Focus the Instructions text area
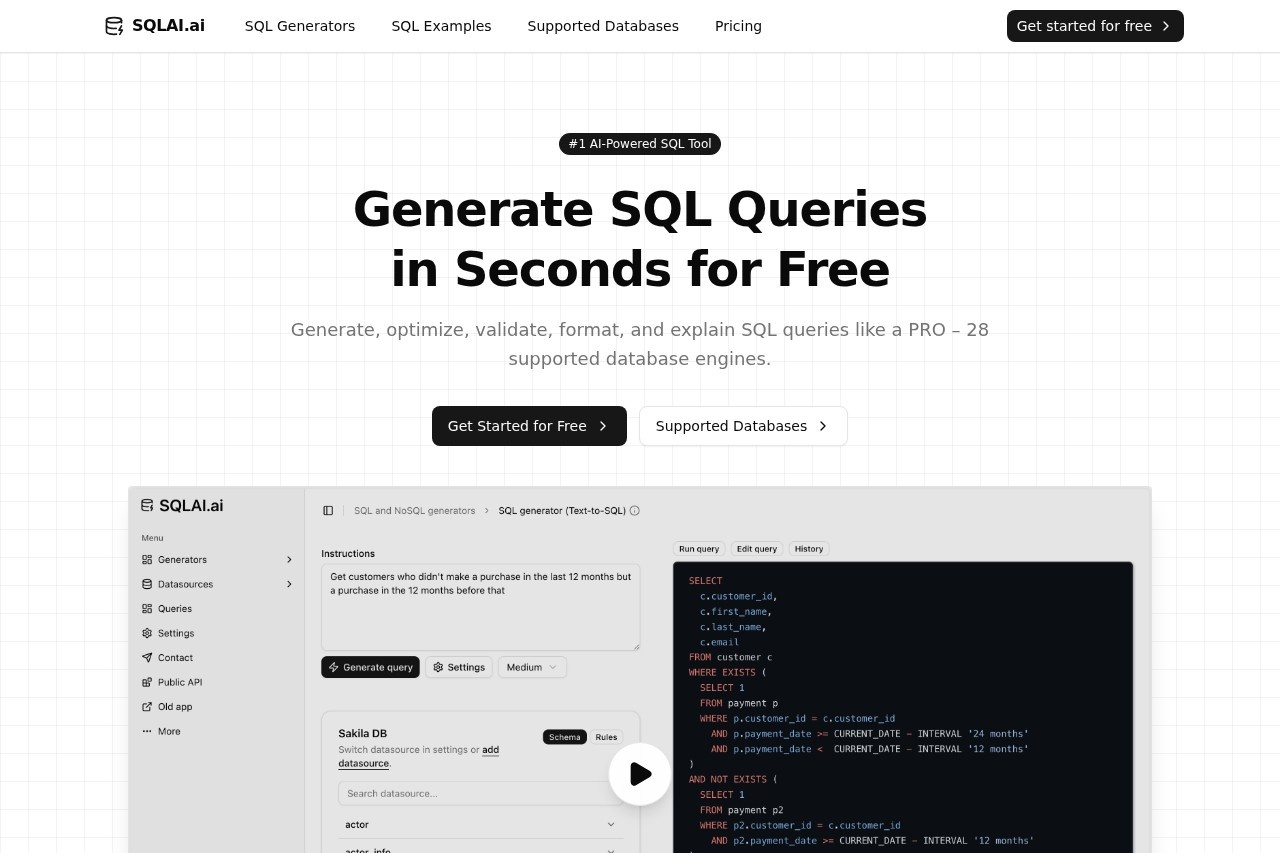Viewport: 1280px width, 853px height. pos(481,607)
